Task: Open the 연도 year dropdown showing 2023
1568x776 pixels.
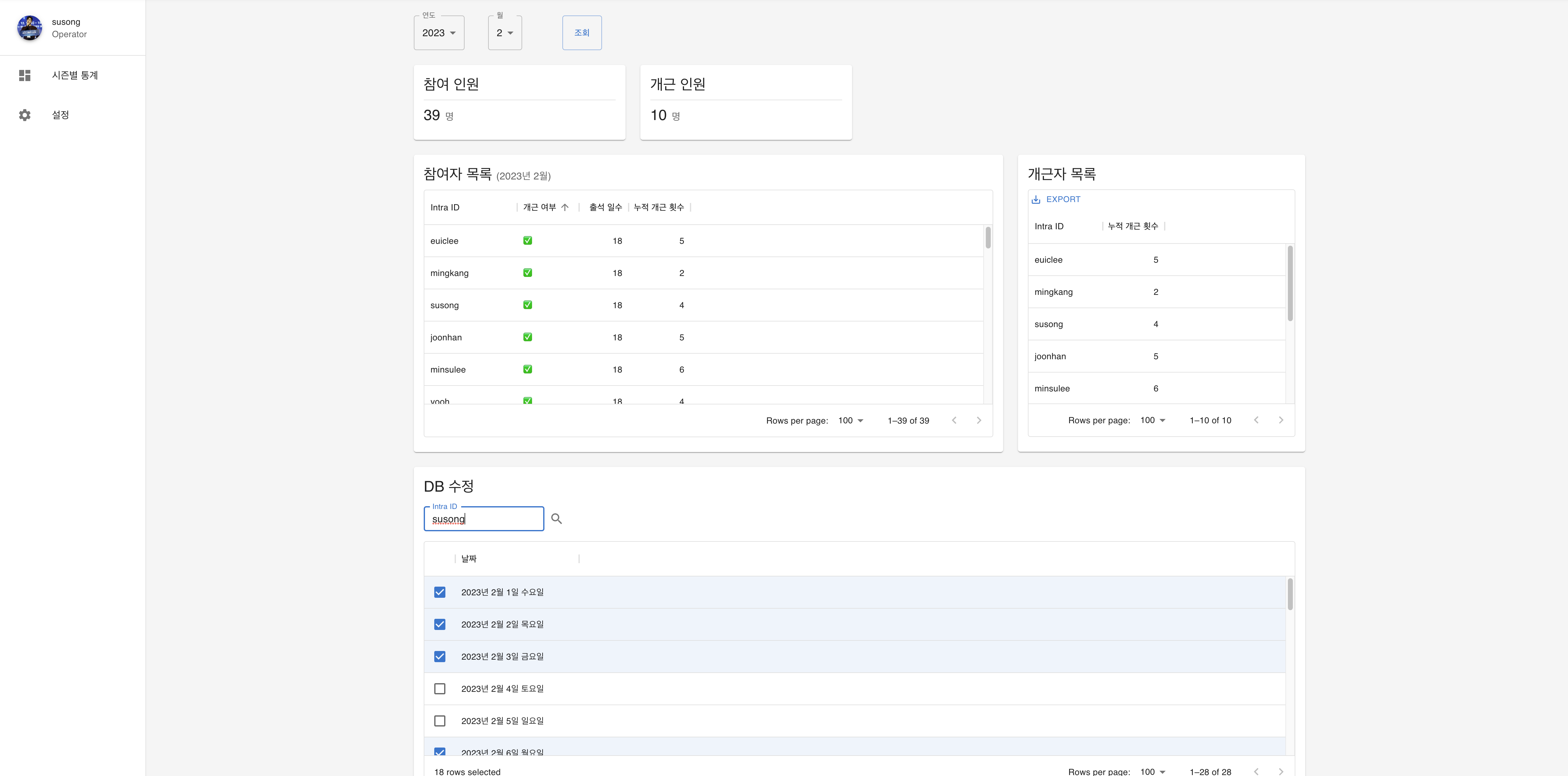Action: click(x=439, y=33)
